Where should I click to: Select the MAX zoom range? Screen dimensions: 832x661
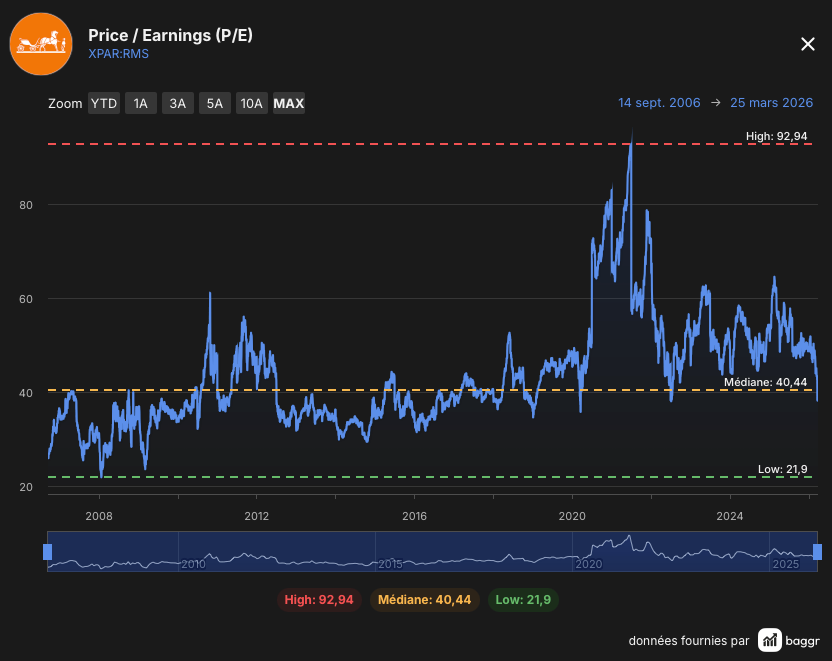tap(289, 103)
